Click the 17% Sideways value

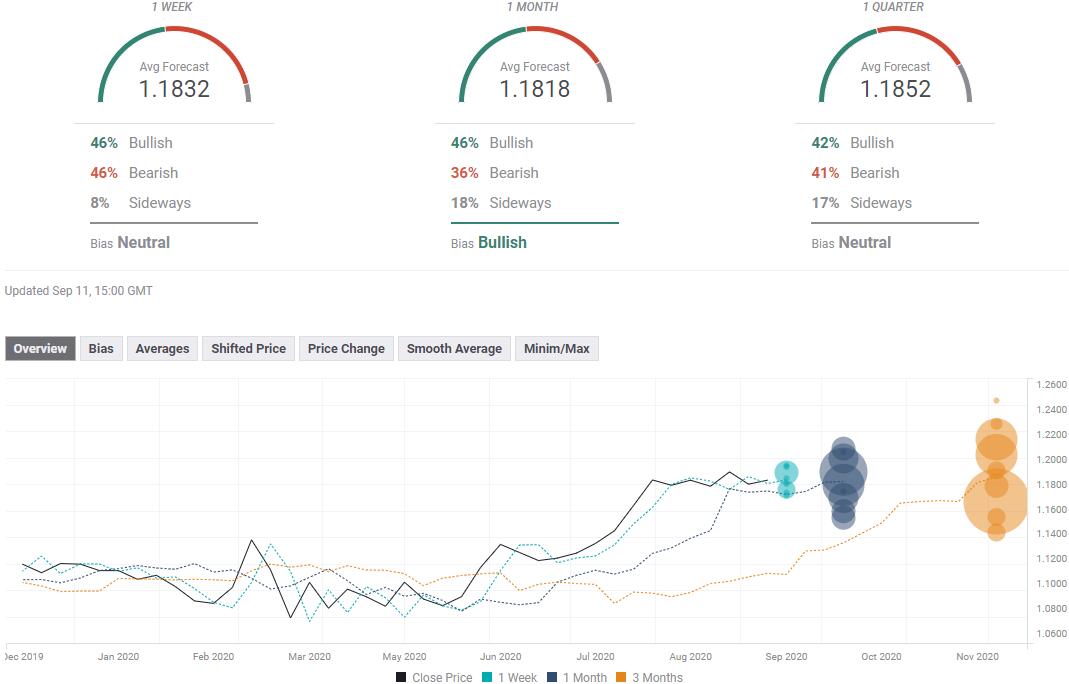(825, 203)
